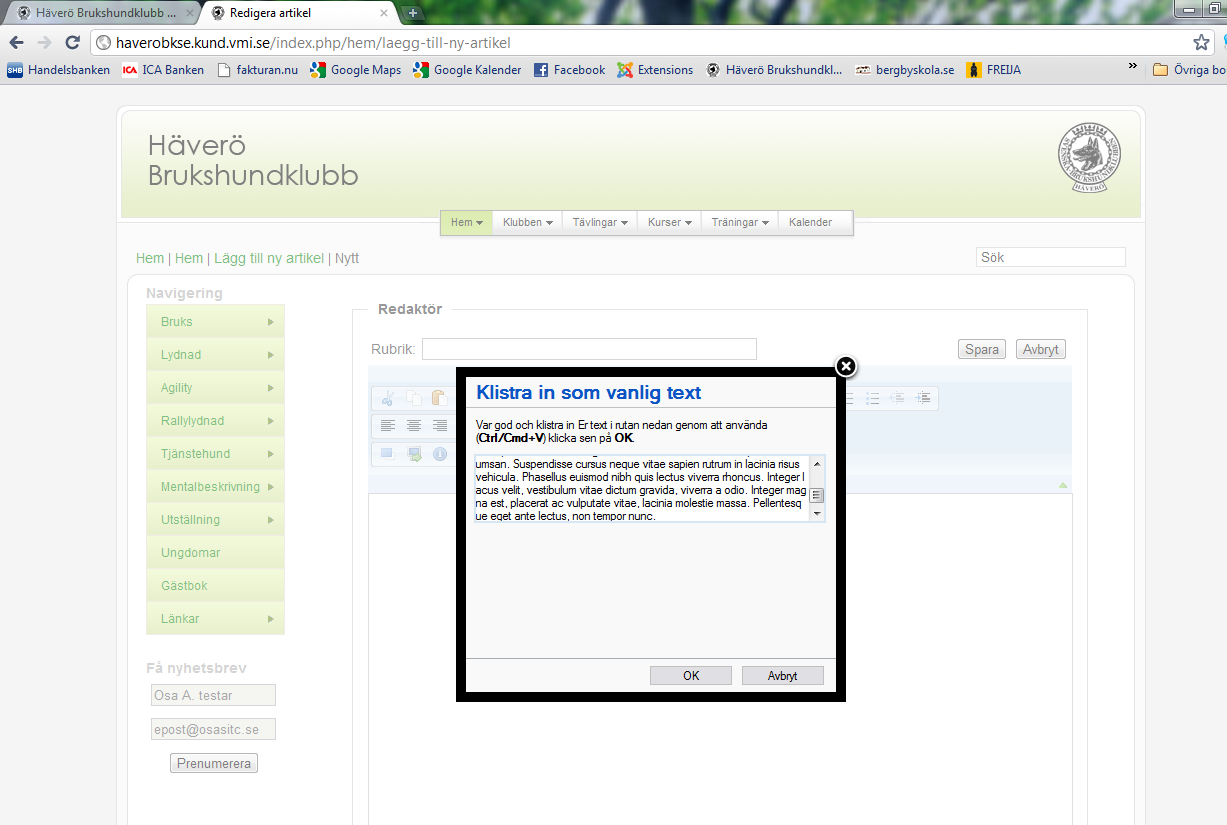The width and height of the screenshot is (1227, 825).
Task: Click the Maximize editor icon
Action: 388,454
